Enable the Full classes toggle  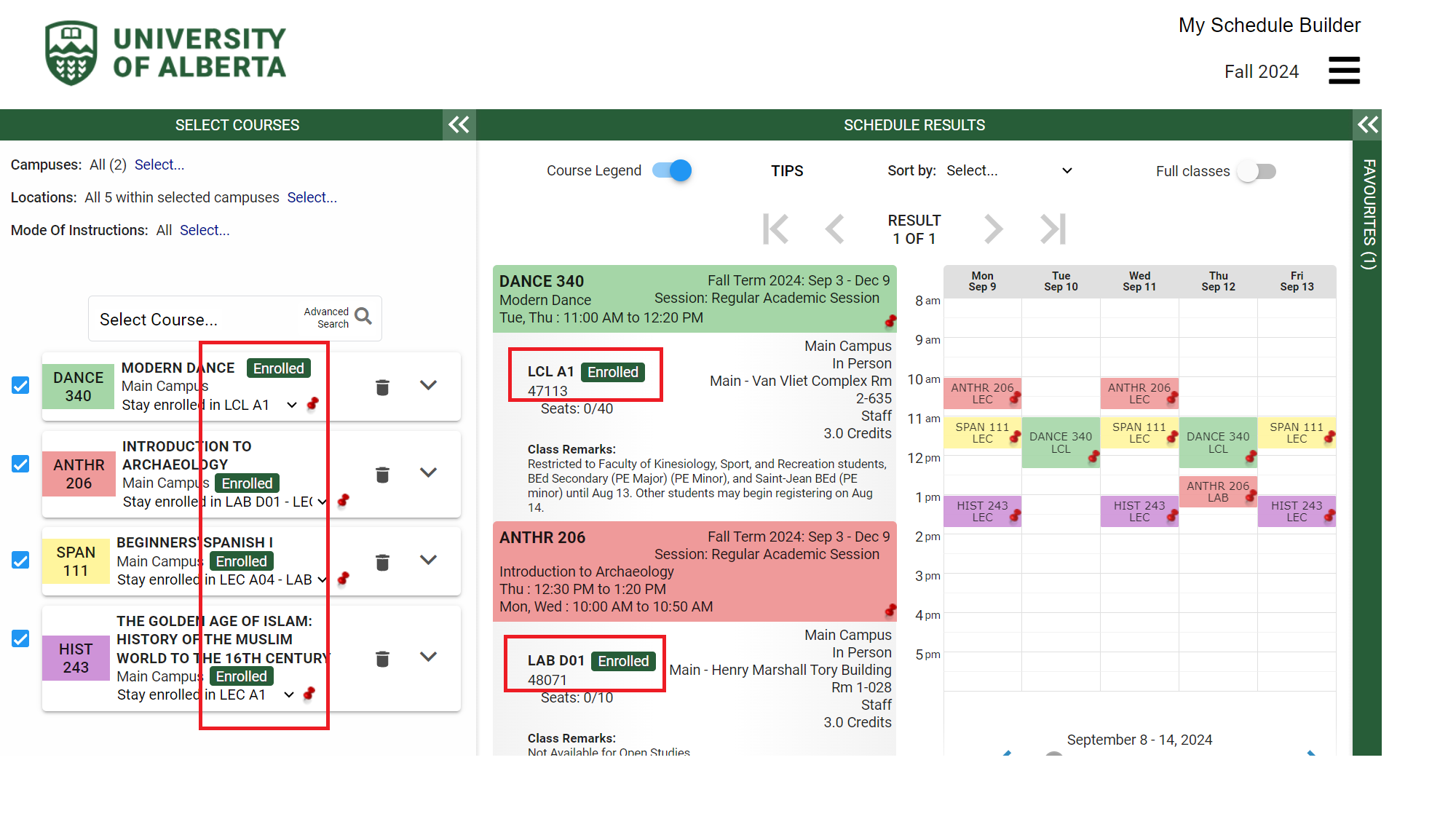1257,171
